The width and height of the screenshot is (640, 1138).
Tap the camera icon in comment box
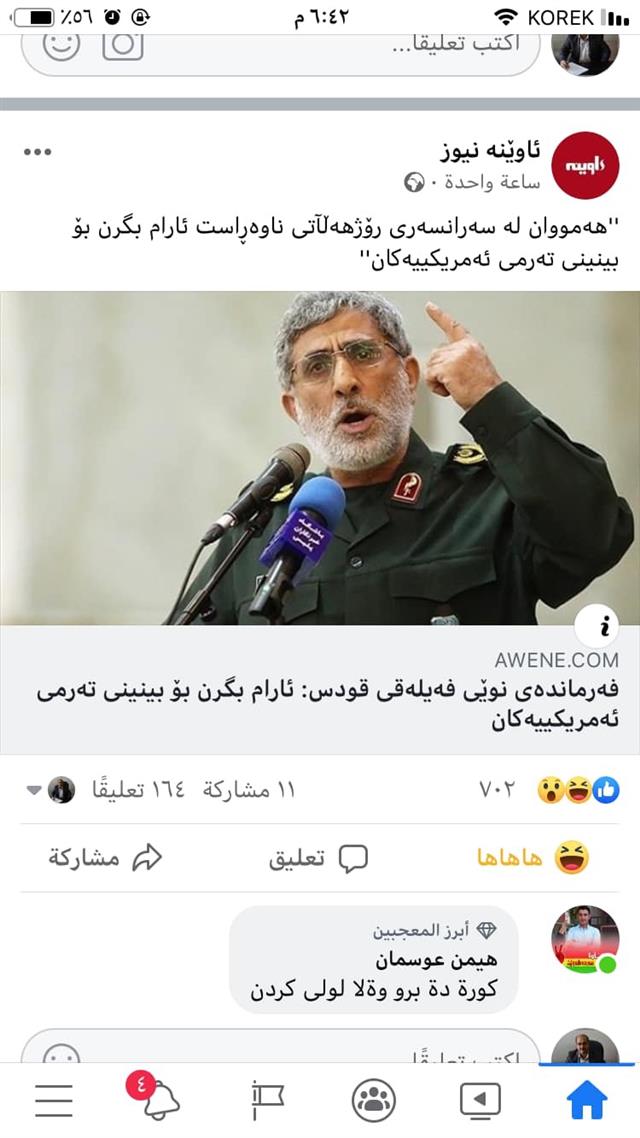coord(123,44)
